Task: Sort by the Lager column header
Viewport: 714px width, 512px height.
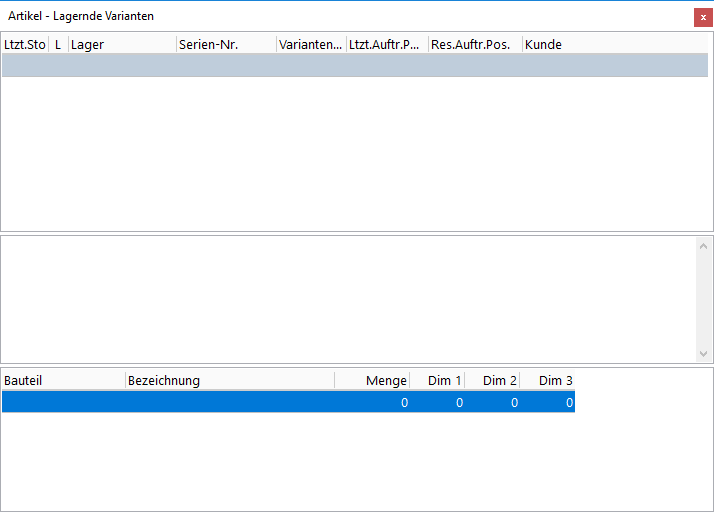Action: click(121, 45)
